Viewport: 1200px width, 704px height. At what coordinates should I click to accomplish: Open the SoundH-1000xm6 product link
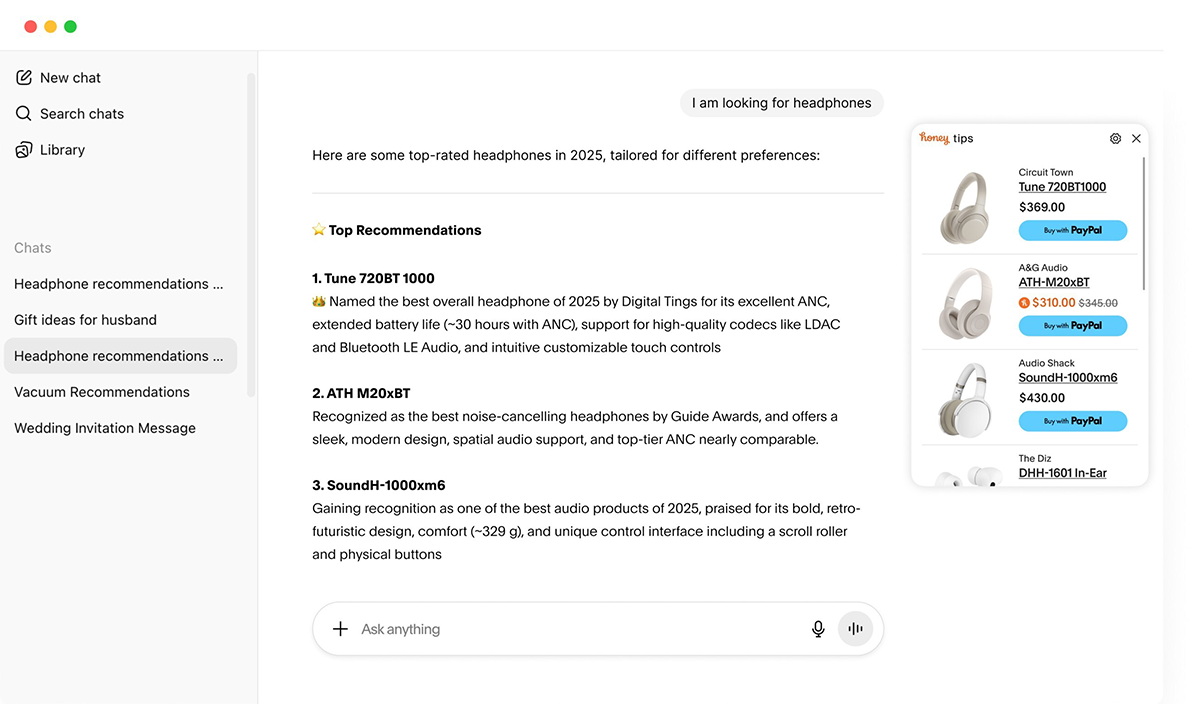click(x=1068, y=377)
